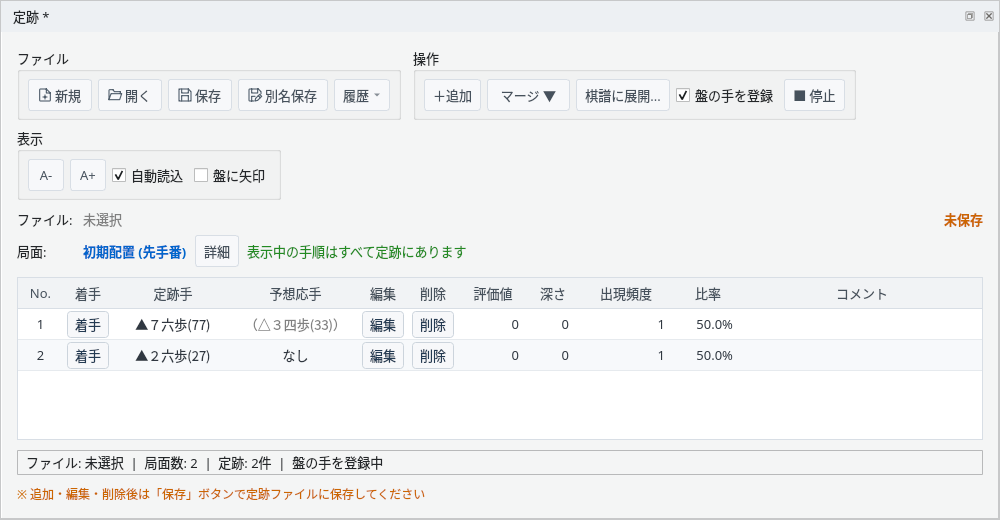Restore the 定跡 panel with float icon
This screenshot has height=520, width=1000.
969,16
